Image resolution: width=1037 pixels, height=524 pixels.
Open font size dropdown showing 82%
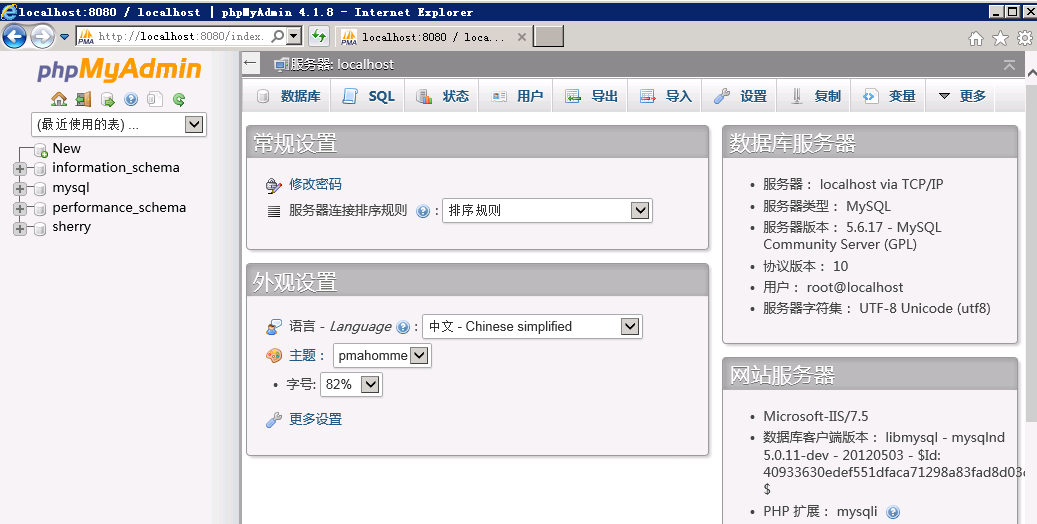[x=351, y=384]
